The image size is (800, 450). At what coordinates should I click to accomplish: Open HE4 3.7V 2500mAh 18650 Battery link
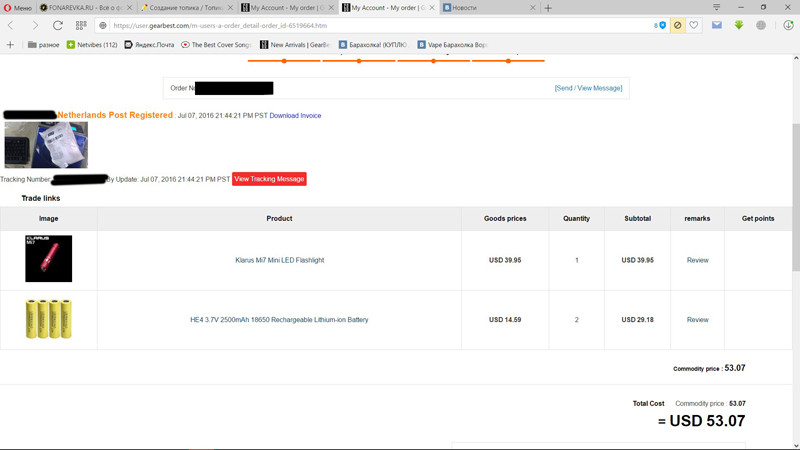click(279, 320)
